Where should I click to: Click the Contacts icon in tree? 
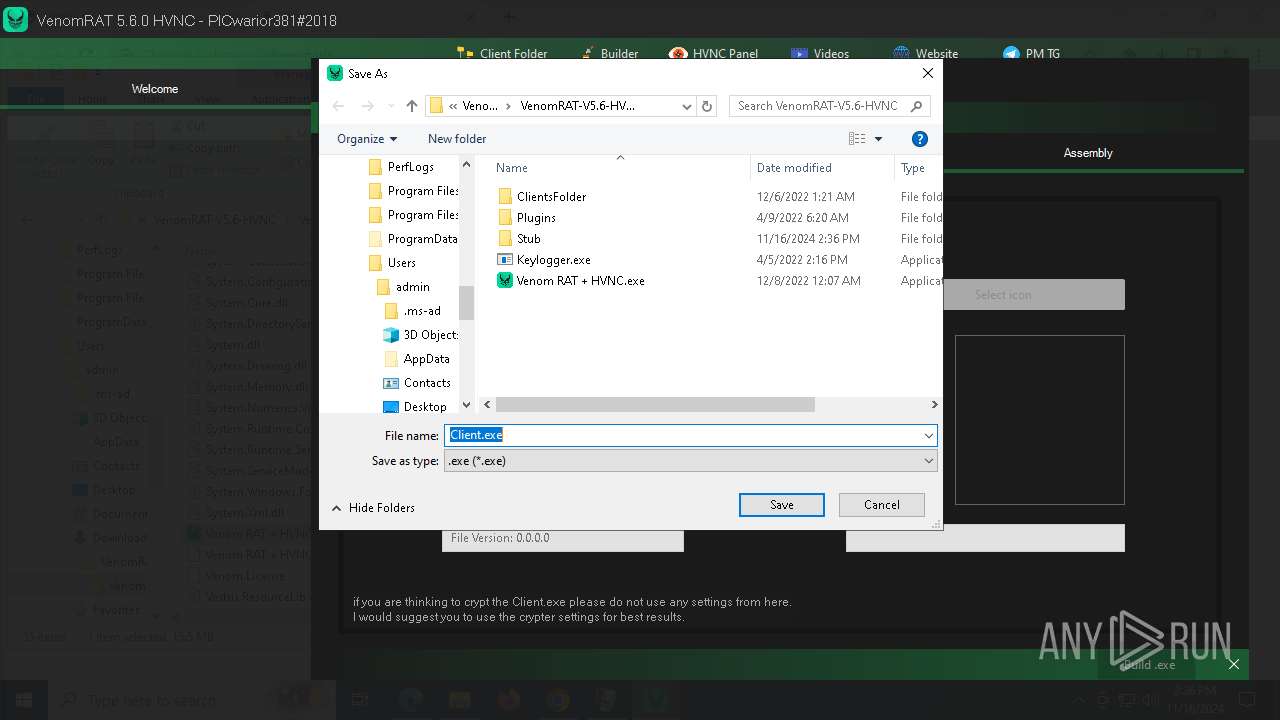click(391, 383)
